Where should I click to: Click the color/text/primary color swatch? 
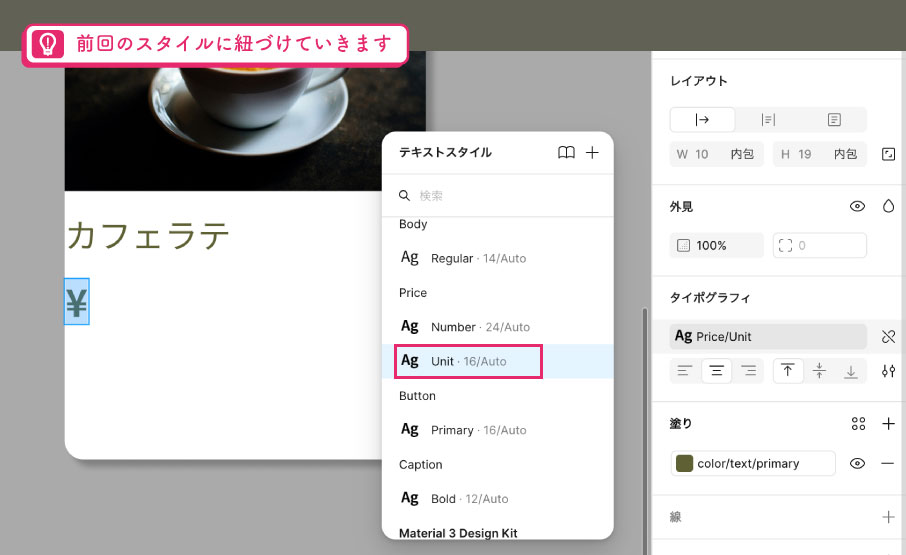(x=684, y=463)
